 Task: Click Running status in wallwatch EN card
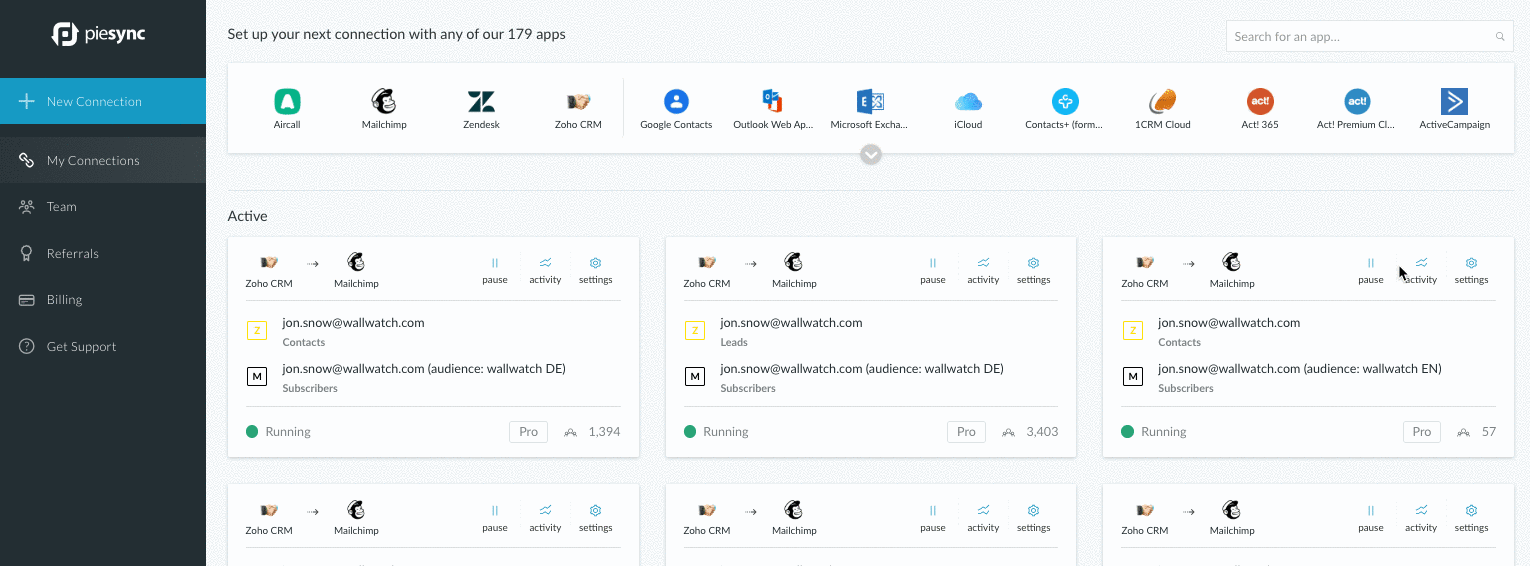tap(1154, 432)
